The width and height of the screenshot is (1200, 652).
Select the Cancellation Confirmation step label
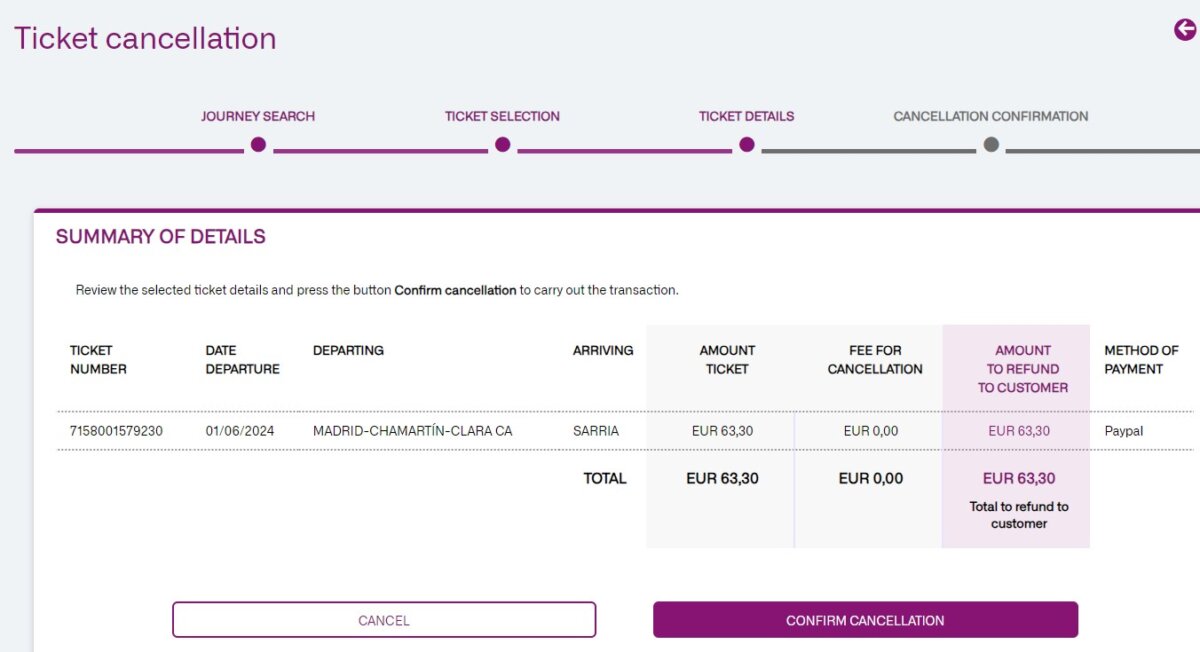pyautogui.click(x=991, y=116)
